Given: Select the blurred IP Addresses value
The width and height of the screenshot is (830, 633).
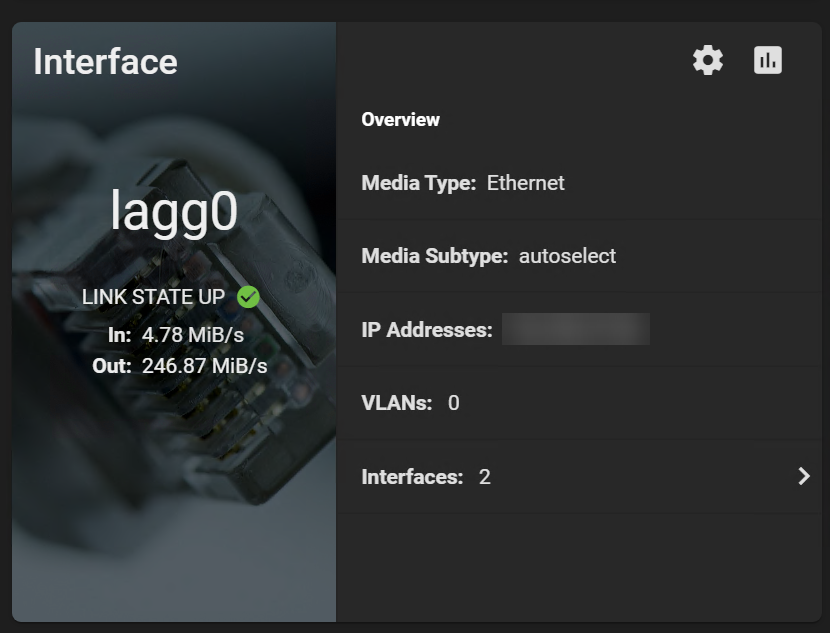Looking at the screenshot, I should pos(575,329).
